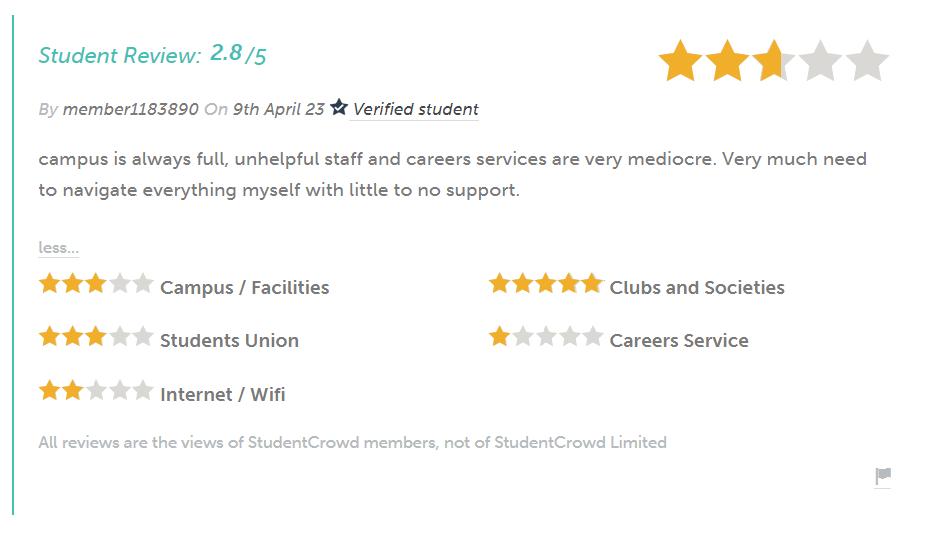Click the 2.8 score value

[x=226, y=53]
